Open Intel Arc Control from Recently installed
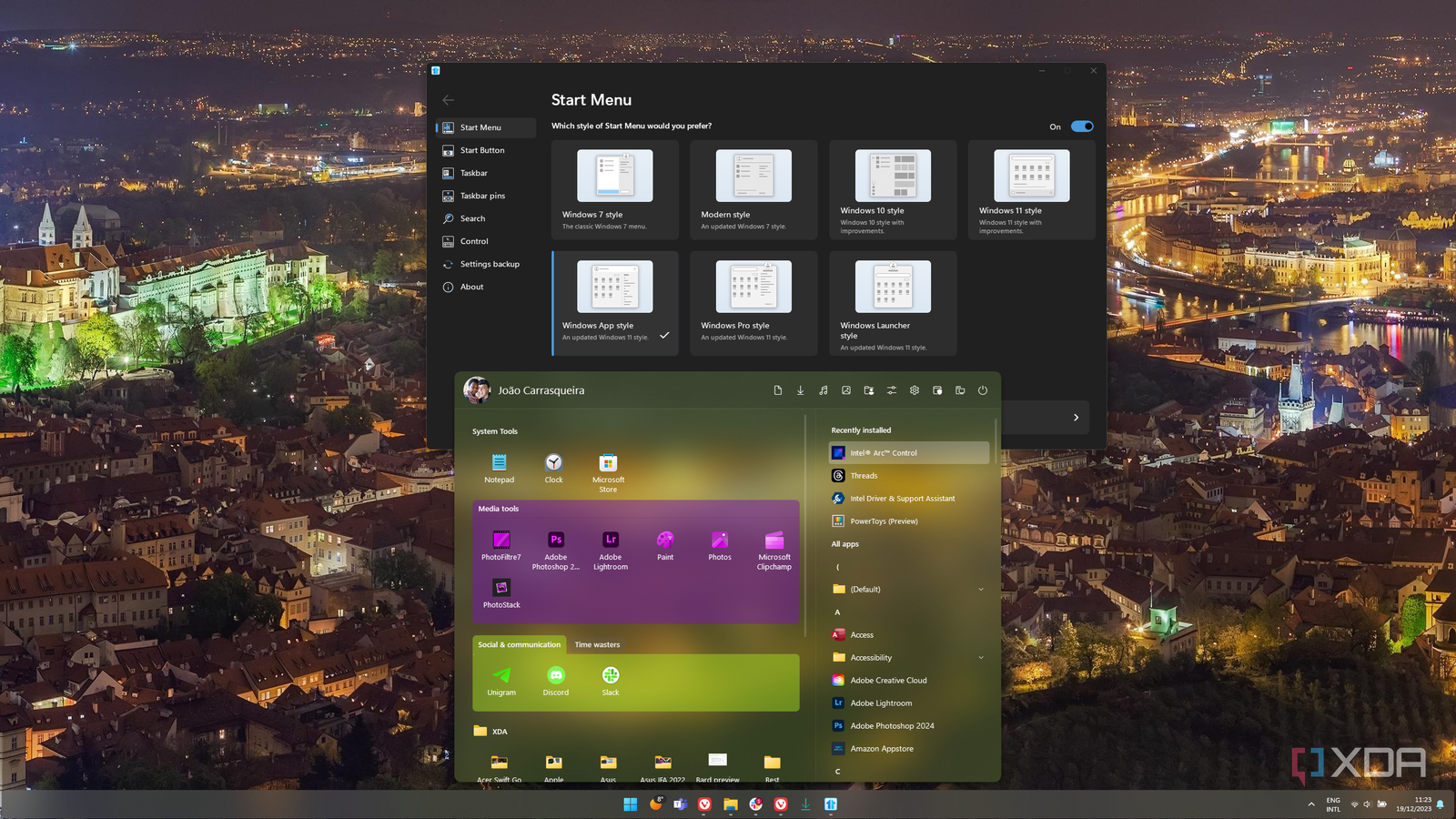The image size is (1456, 819). pyautogui.click(x=909, y=453)
